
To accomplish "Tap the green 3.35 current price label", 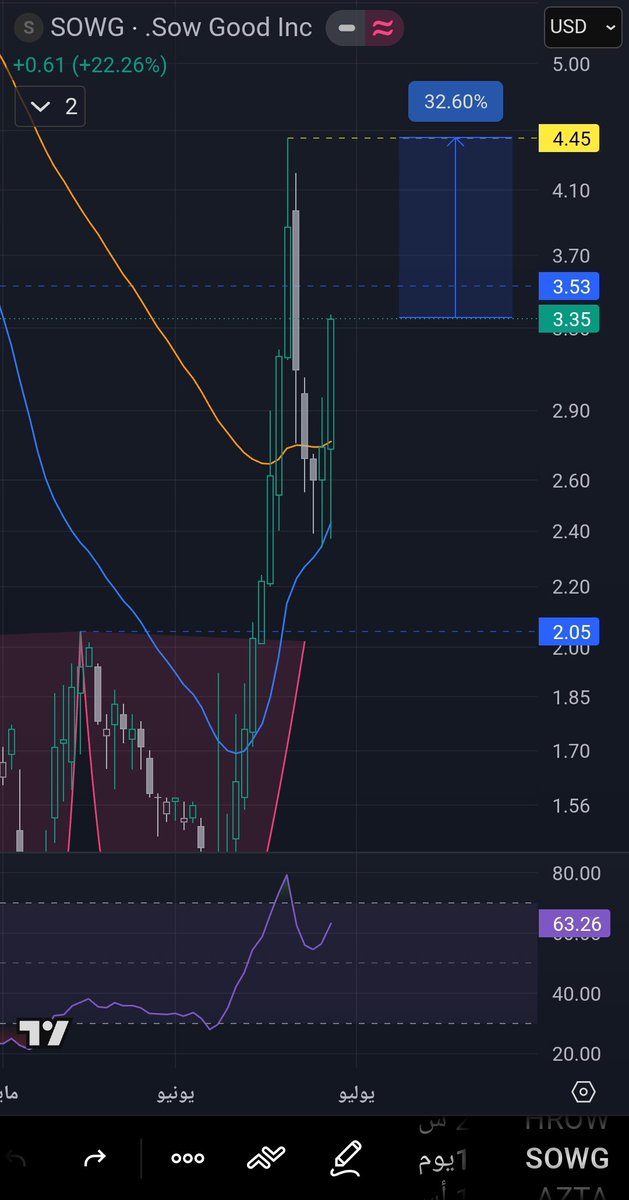I will pyautogui.click(x=569, y=320).
